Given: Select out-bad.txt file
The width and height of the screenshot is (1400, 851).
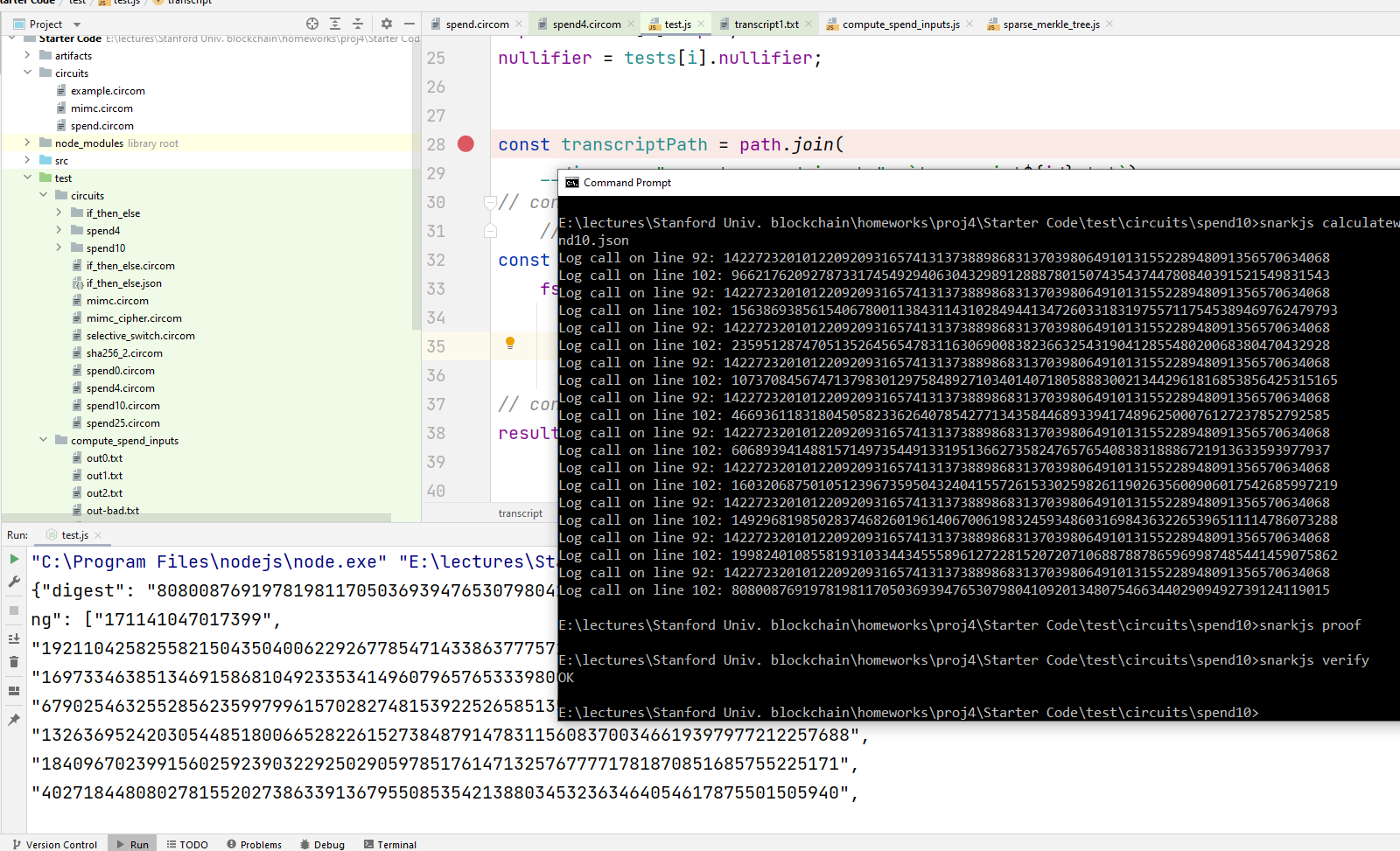Looking at the screenshot, I should (x=112, y=511).
